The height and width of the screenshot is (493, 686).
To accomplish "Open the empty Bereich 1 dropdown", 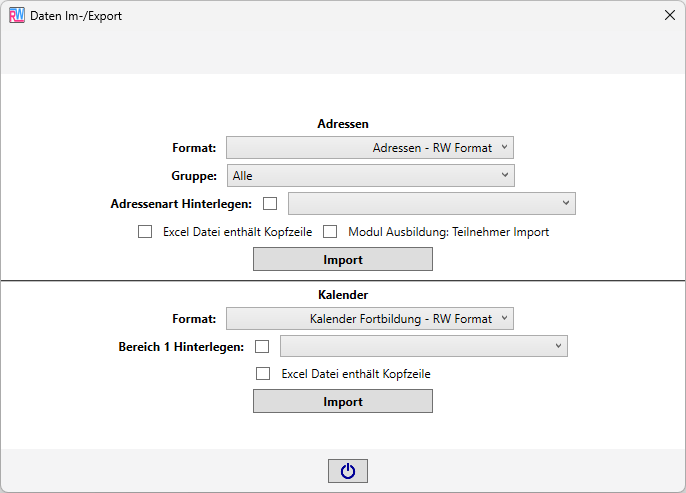I will (x=424, y=346).
